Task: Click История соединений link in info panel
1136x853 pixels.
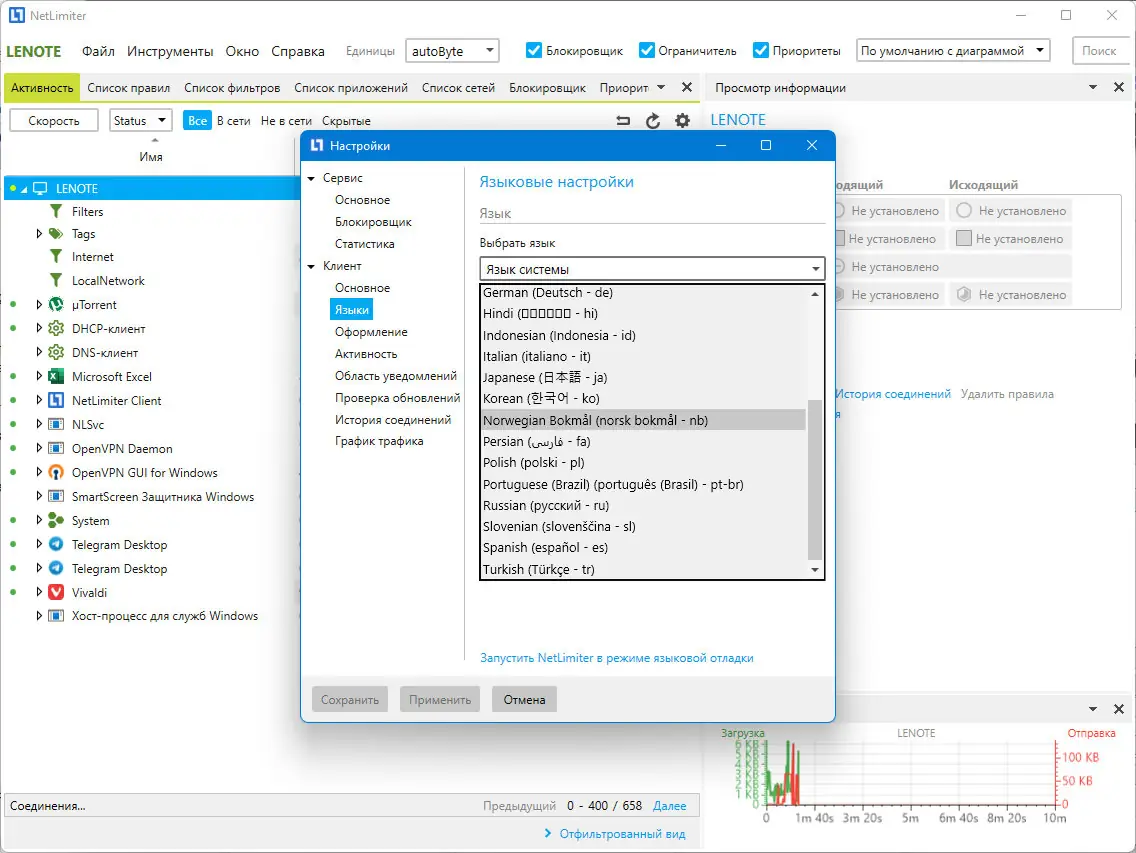Action: tap(893, 394)
